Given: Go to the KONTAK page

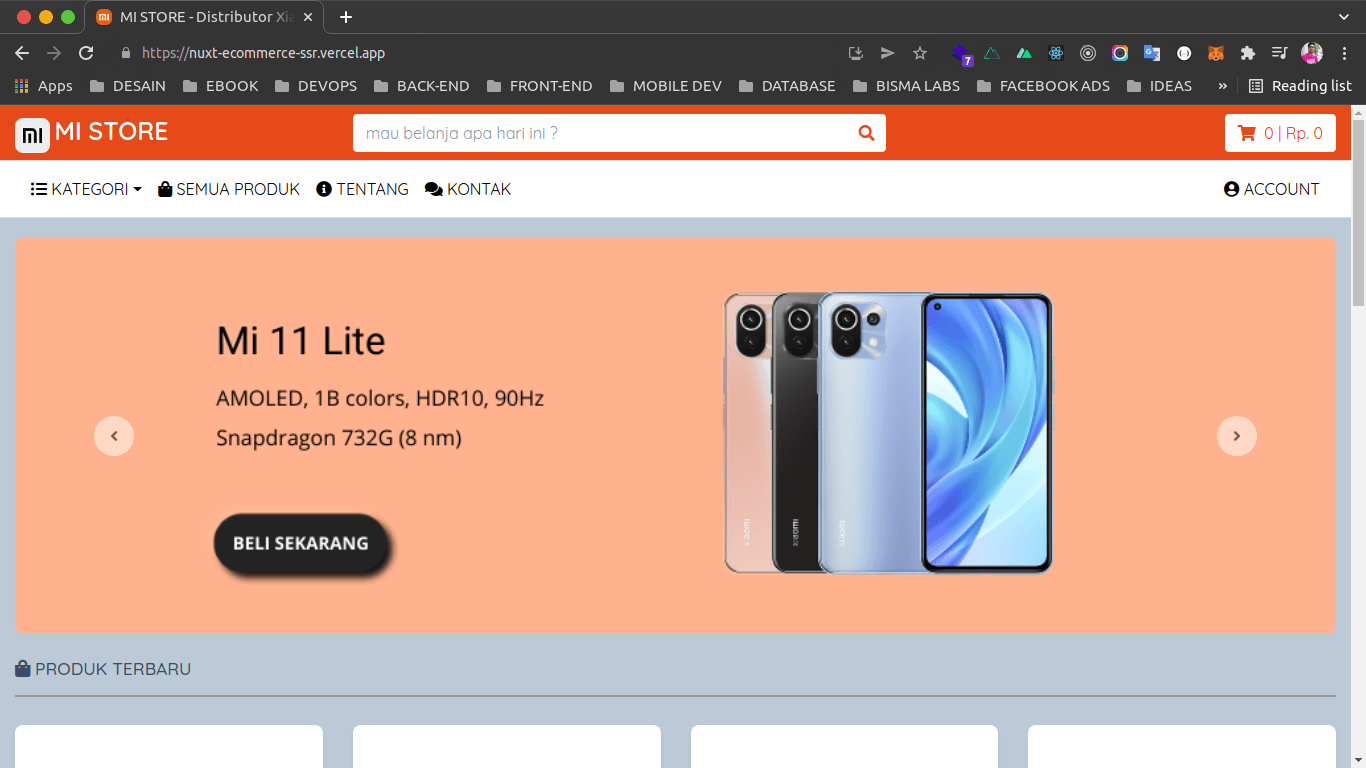Looking at the screenshot, I should click(x=468, y=189).
